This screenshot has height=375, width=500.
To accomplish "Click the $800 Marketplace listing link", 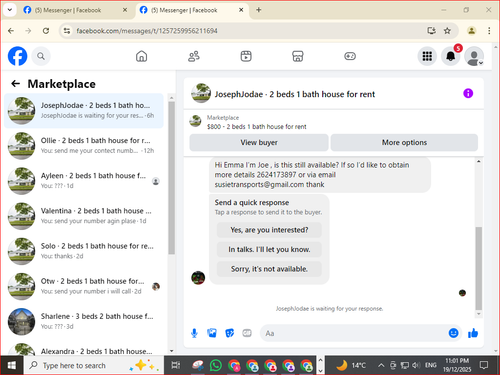I will [x=256, y=127].
